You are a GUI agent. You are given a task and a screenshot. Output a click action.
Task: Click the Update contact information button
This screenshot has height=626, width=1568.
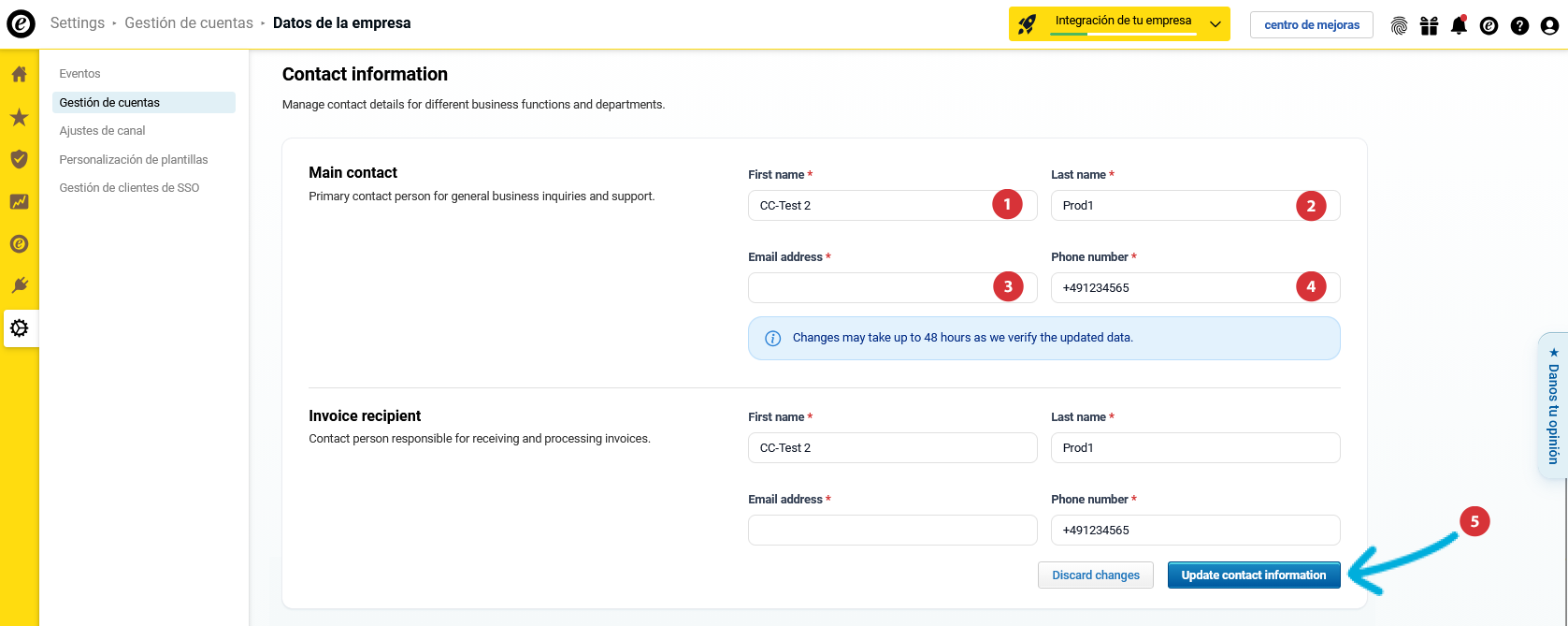tap(1253, 575)
